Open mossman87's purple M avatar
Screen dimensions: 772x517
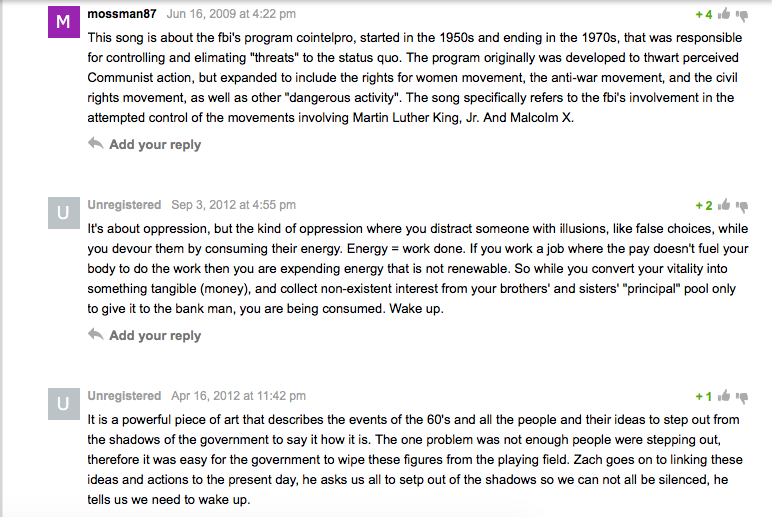64,22
